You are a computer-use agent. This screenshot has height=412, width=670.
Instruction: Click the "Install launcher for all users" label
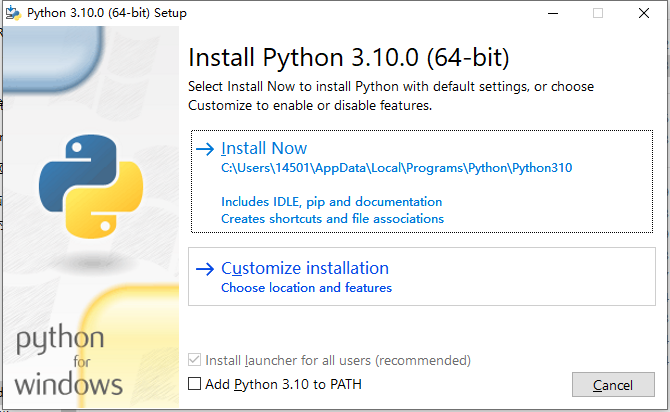[x=337, y=360]
